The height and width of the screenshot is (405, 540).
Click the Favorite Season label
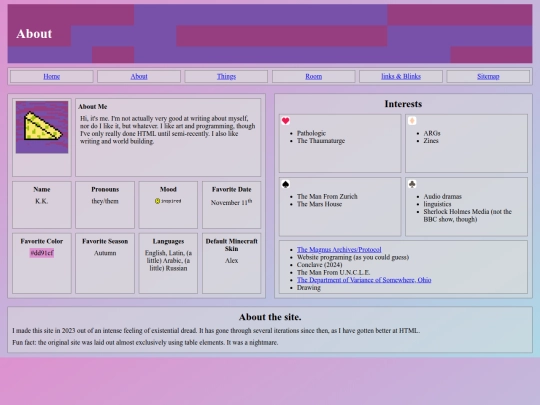(105, 241)
